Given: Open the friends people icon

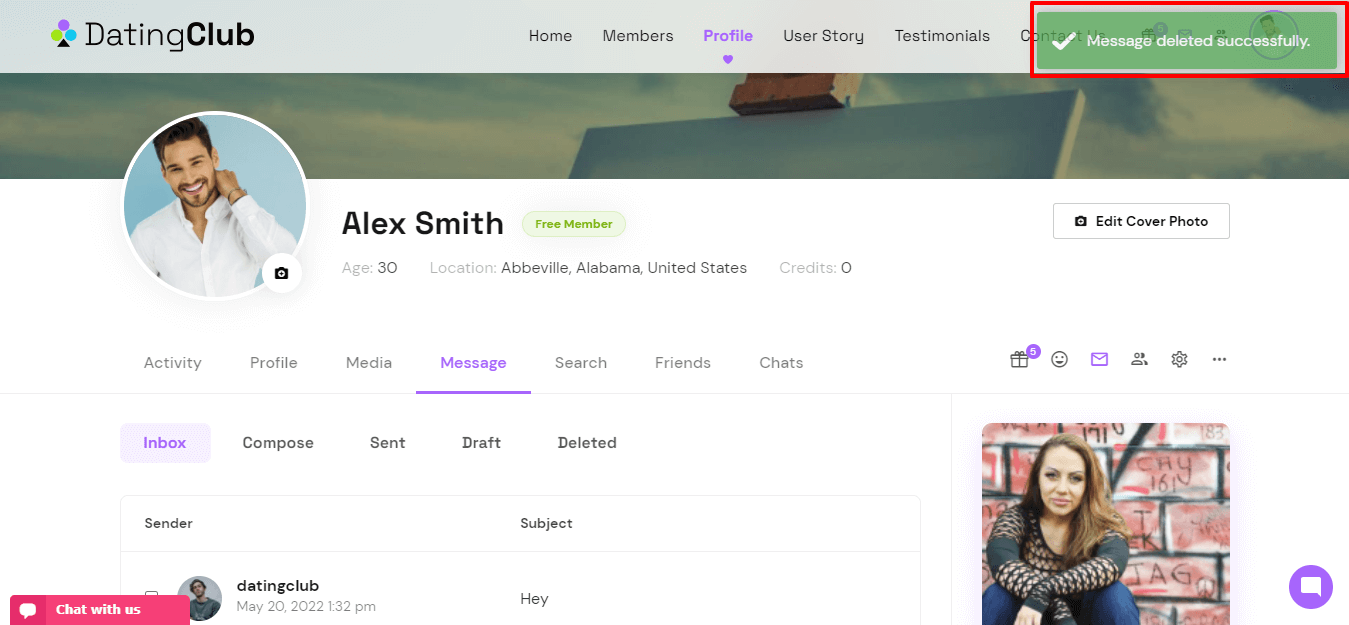Looking at the screenshot, I should 1139,359.
